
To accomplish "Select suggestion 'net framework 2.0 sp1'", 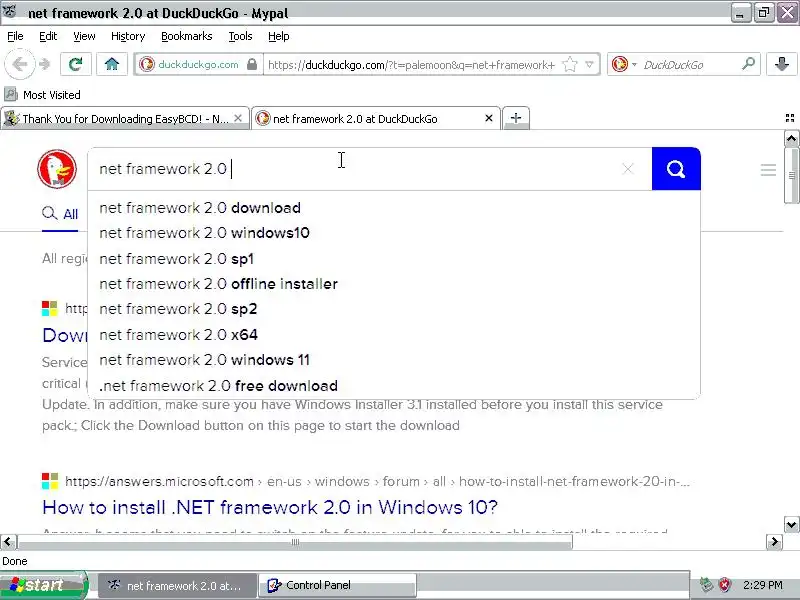I will [394, 259].
